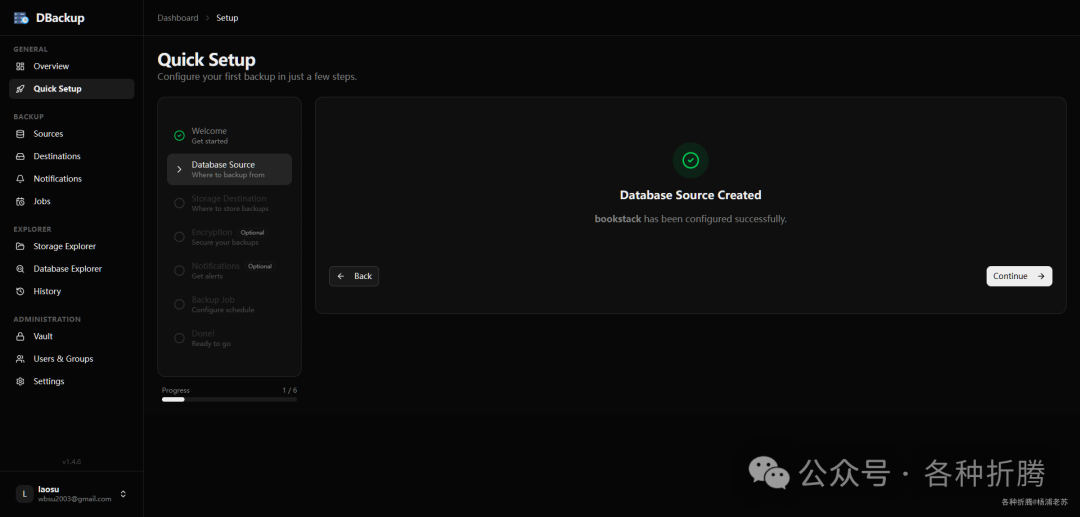Viewport: 1080px width, 517px height.
Task: Click the Overview grid icon
Action: coord(20,66)
